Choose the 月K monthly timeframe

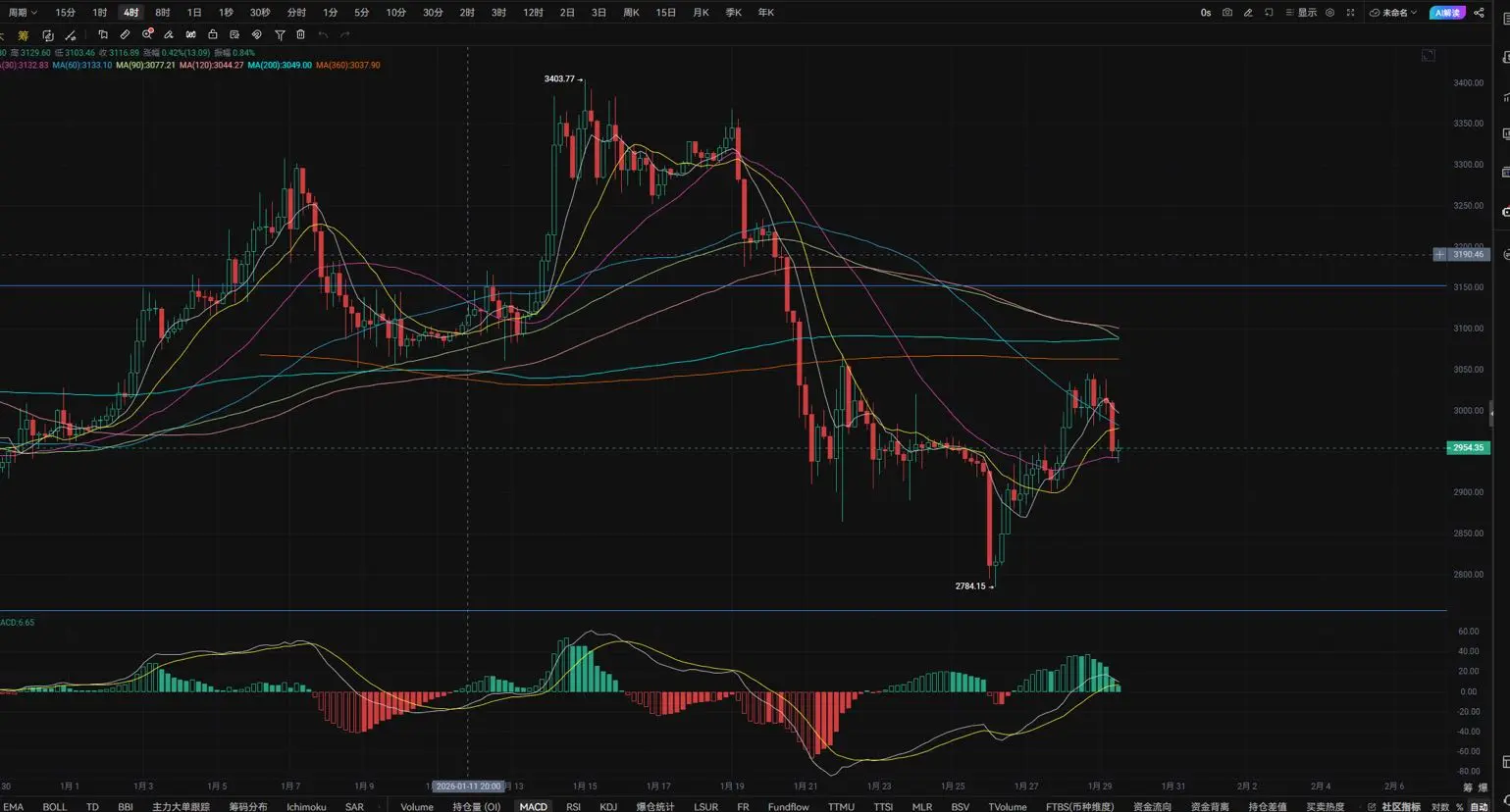701,13
